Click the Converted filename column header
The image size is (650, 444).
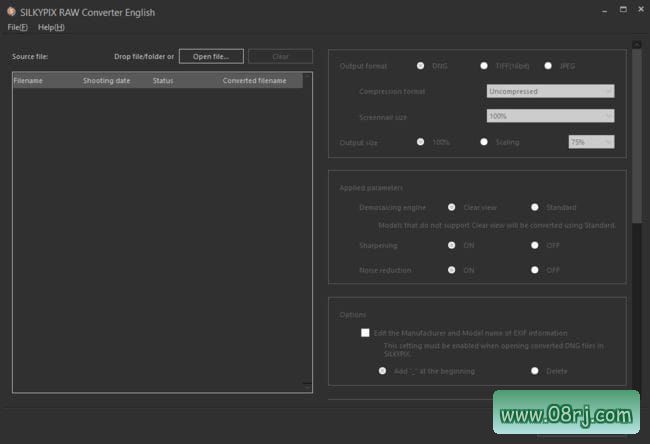[x=255, y=80]
